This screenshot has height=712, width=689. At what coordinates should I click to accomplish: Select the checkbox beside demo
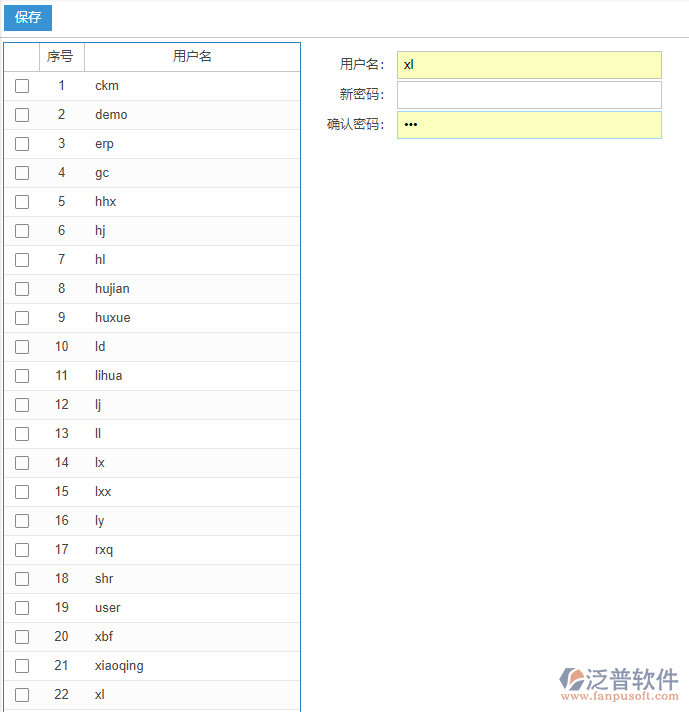point(22,115)
